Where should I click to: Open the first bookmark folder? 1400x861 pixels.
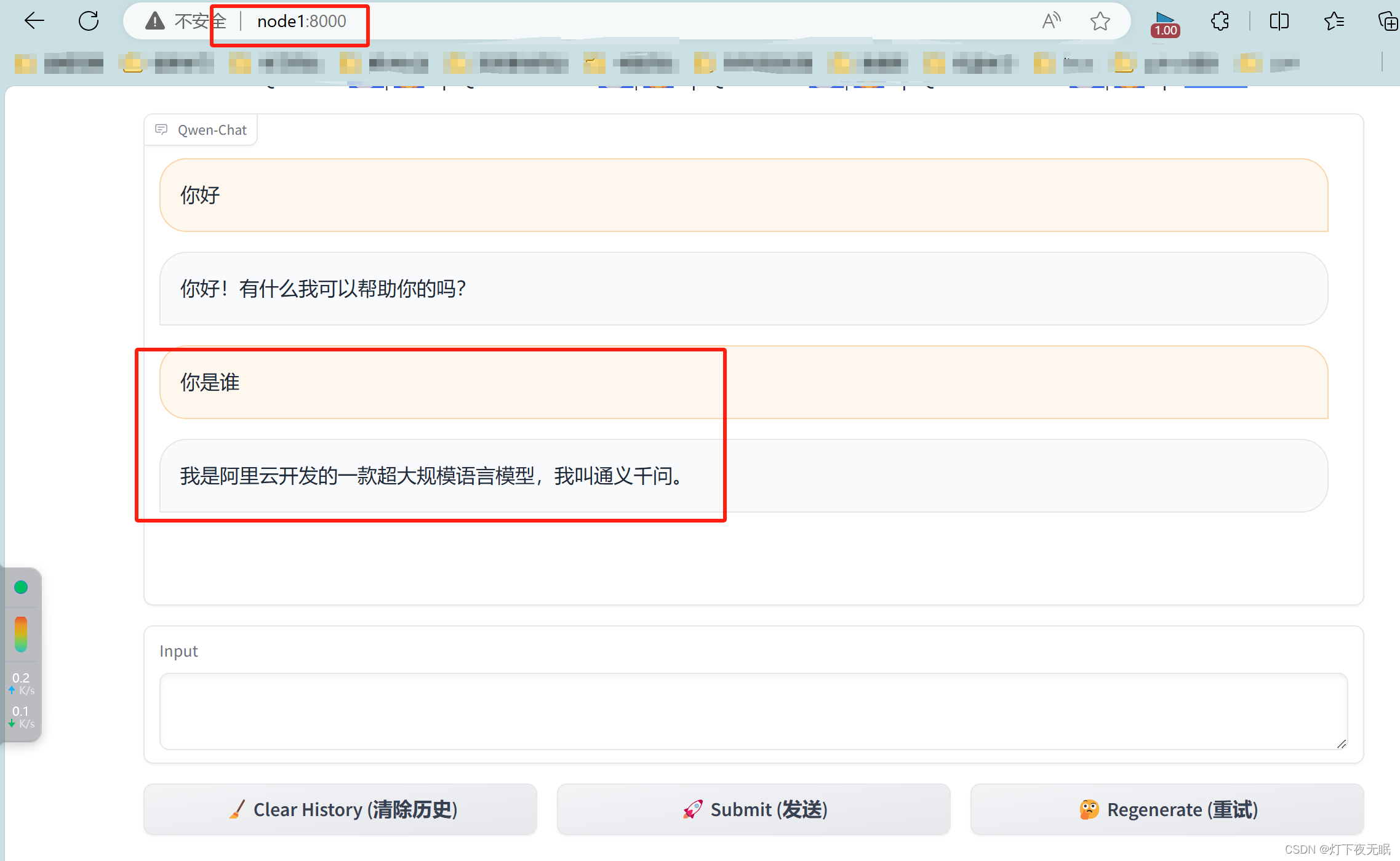coord(58,63)
